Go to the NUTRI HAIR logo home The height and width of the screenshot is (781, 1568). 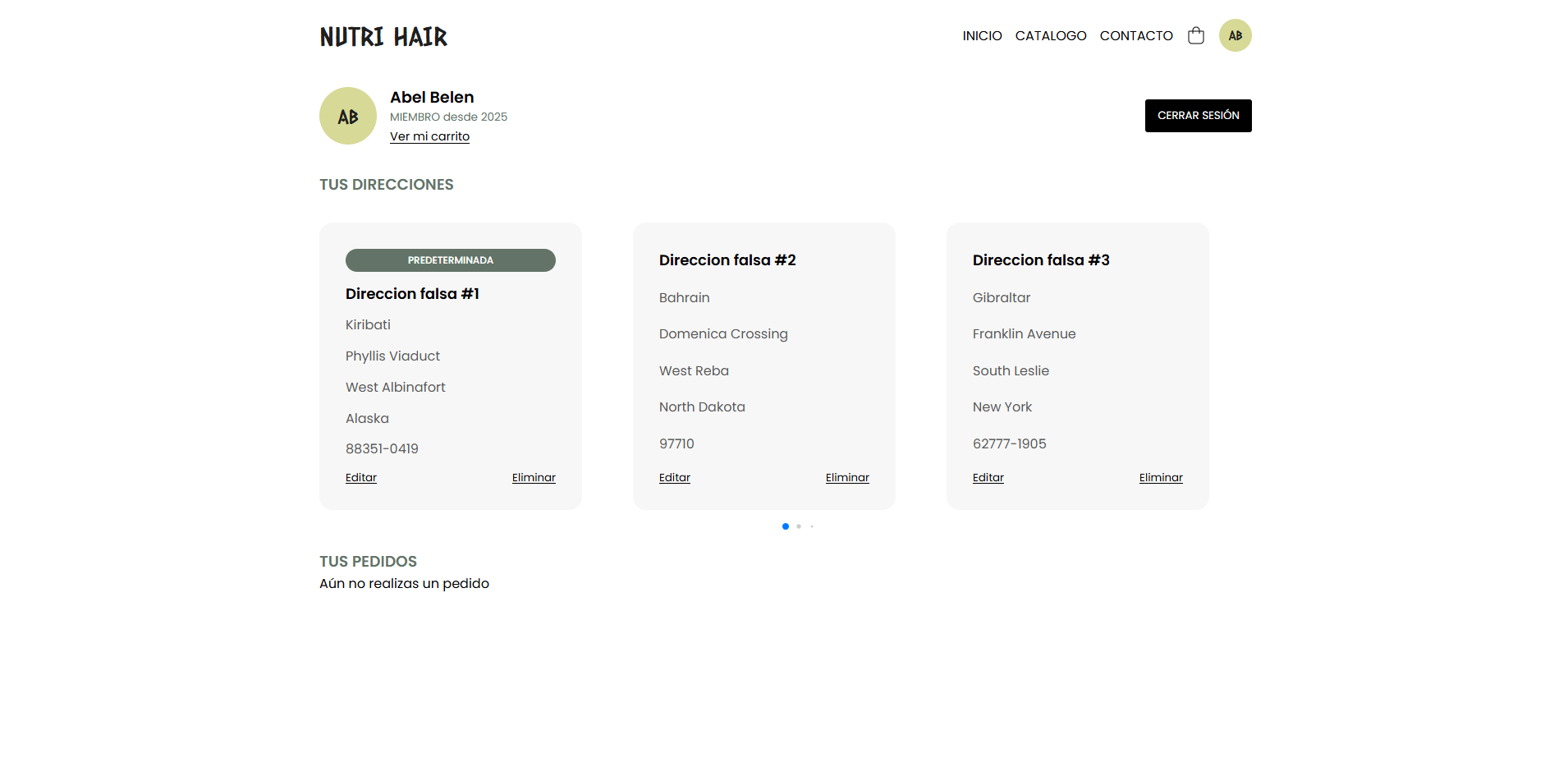click(383, 37)
